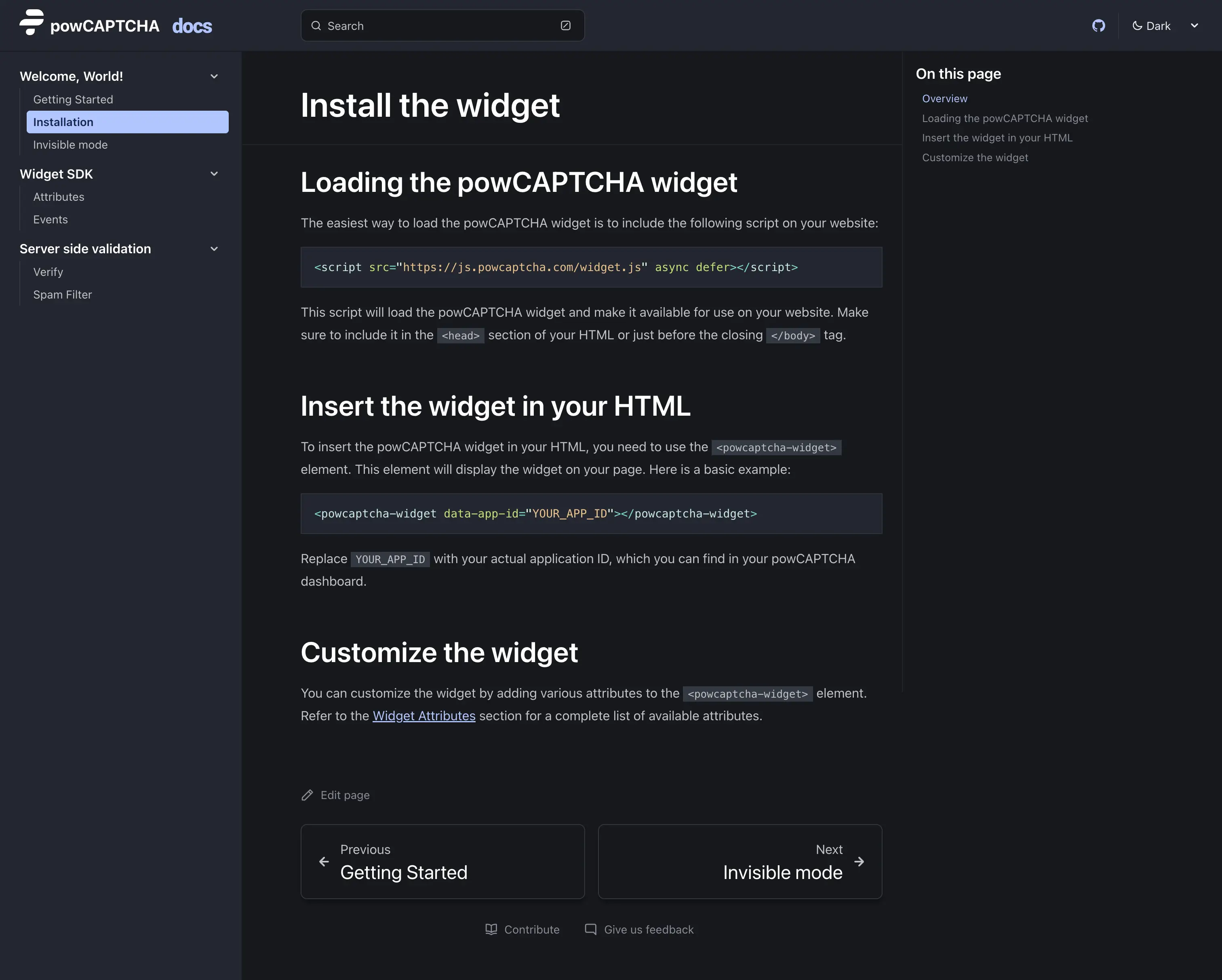Click the pencil icon beside Edit page
The height and width of the screenshot is (980, 1222).
[307, 795]
